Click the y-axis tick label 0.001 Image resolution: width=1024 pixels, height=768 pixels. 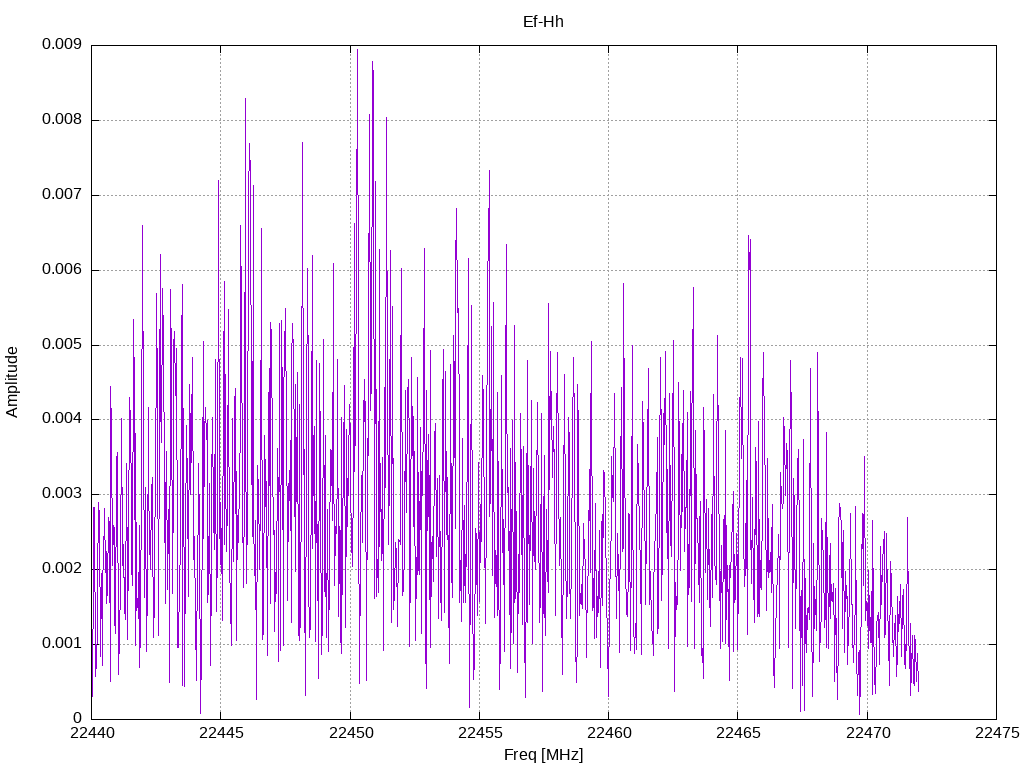coord(61,643)
